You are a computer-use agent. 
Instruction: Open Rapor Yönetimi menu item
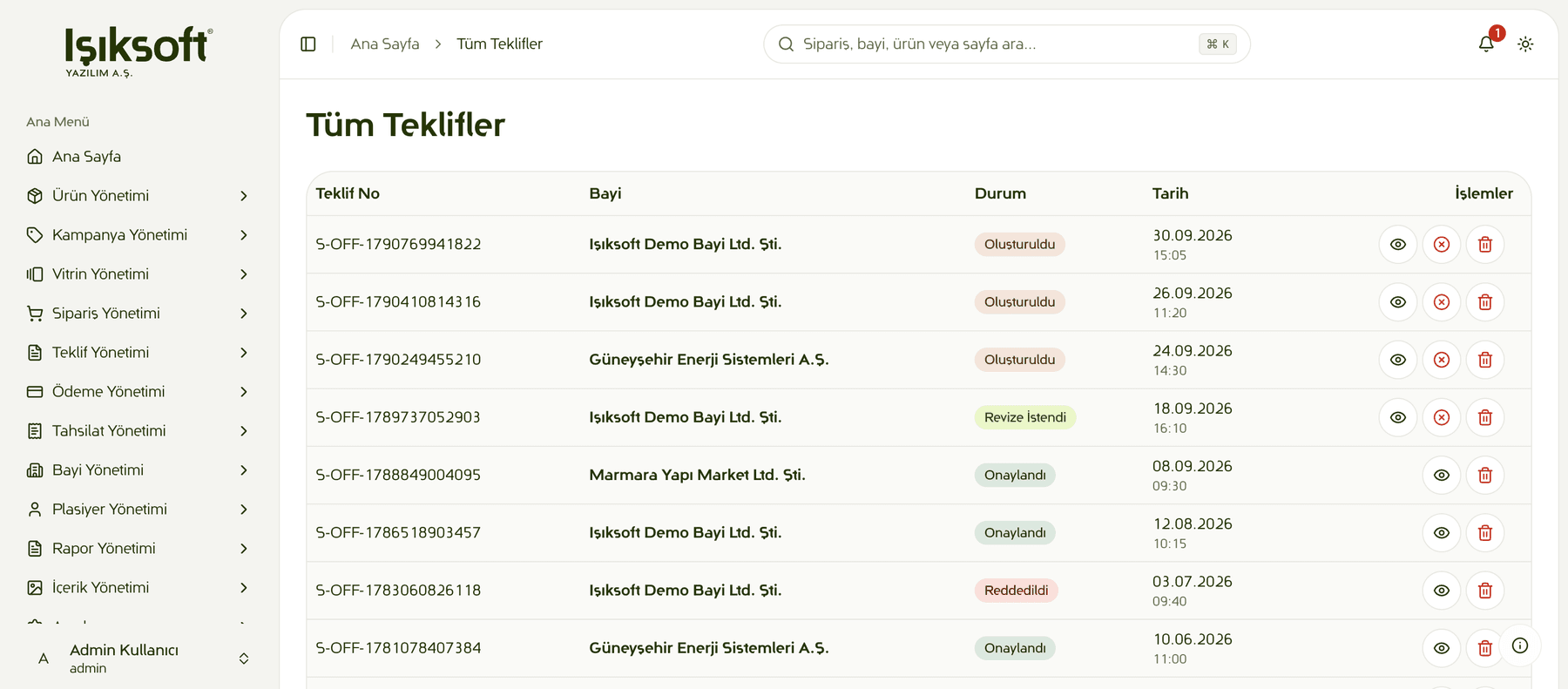(139, 549)
